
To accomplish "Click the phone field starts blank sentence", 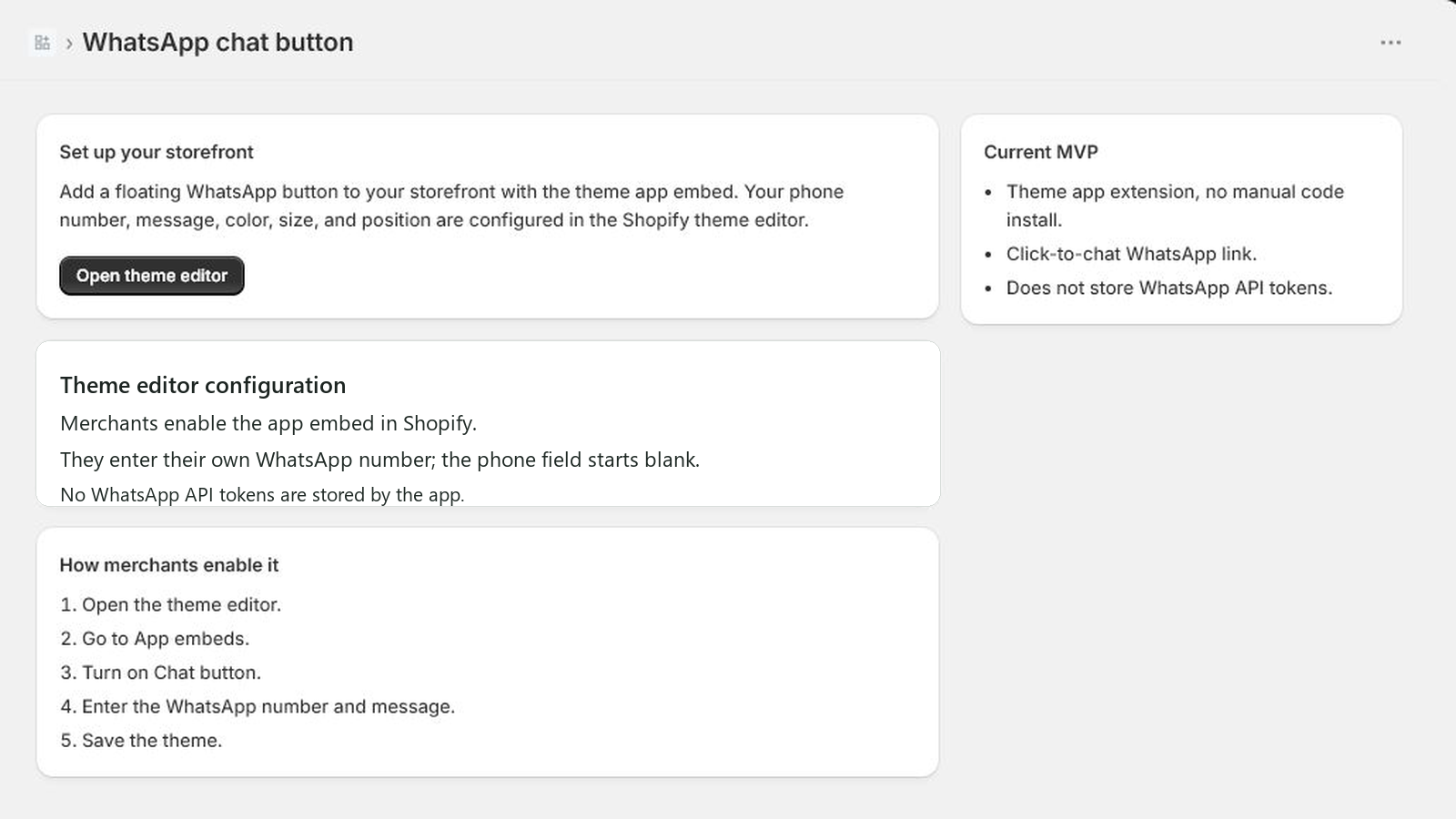I will 379,460.
